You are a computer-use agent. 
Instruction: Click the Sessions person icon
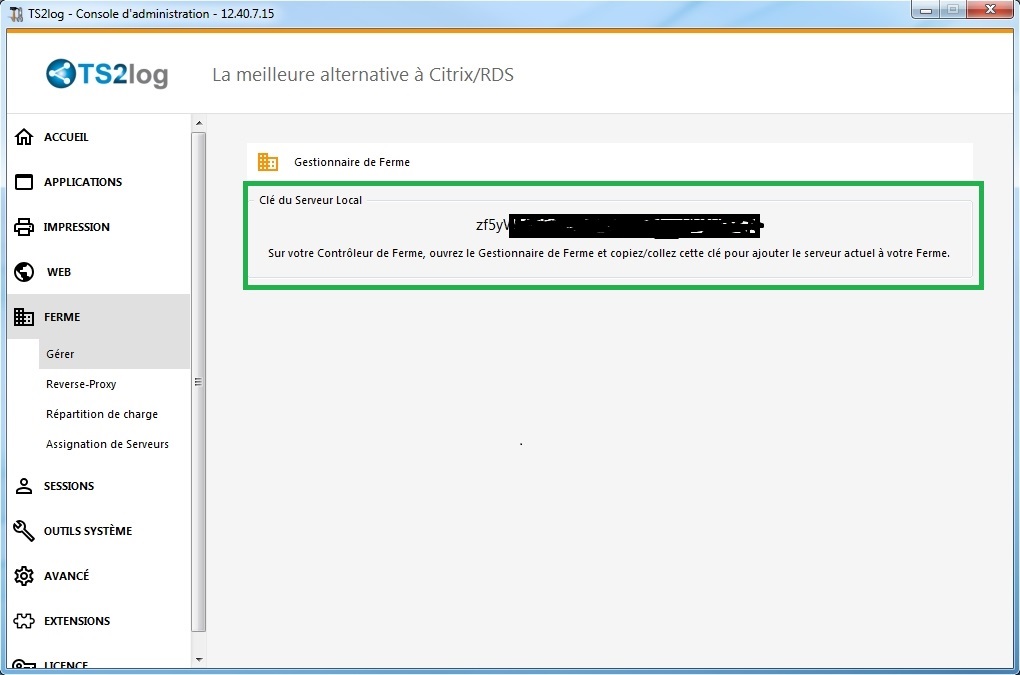(24, 486)
